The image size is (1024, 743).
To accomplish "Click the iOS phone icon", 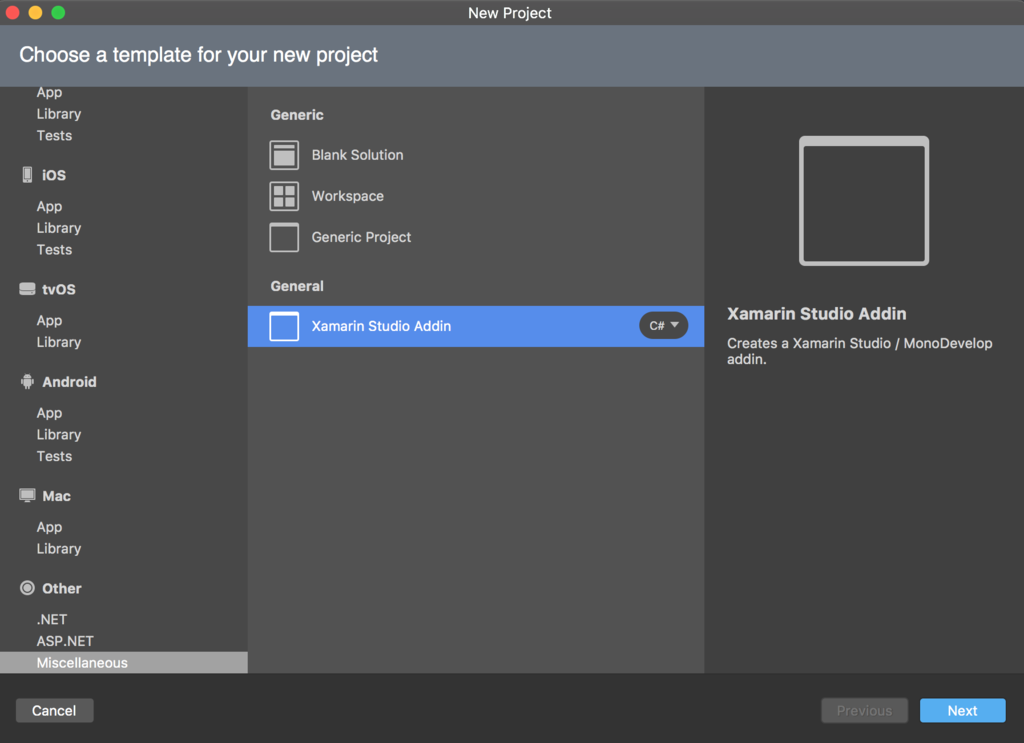I will [x=27, y=175].
